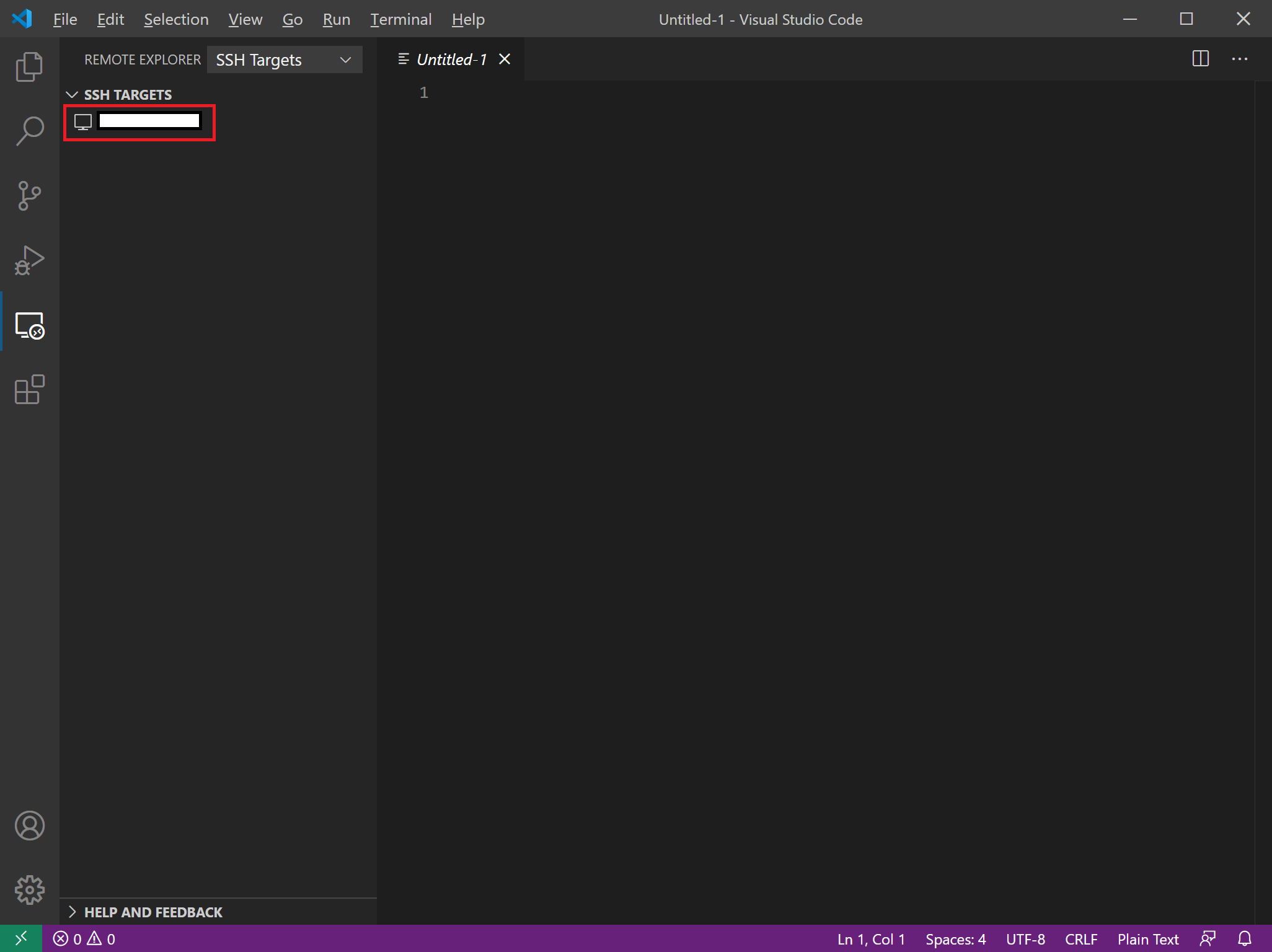Open the Manage gear icon

tap(29, 890)
